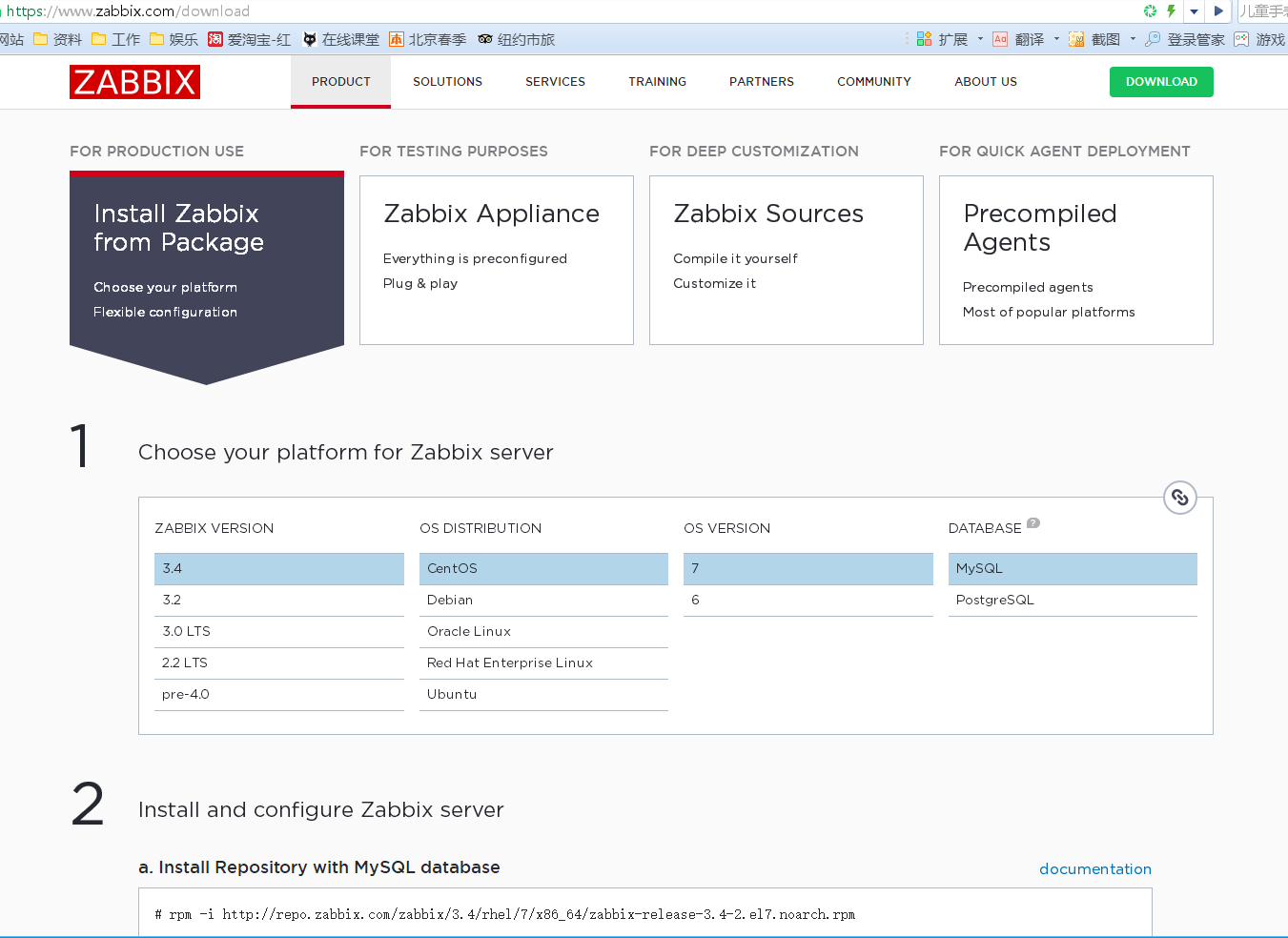Click the Zabbix logo

134,82
